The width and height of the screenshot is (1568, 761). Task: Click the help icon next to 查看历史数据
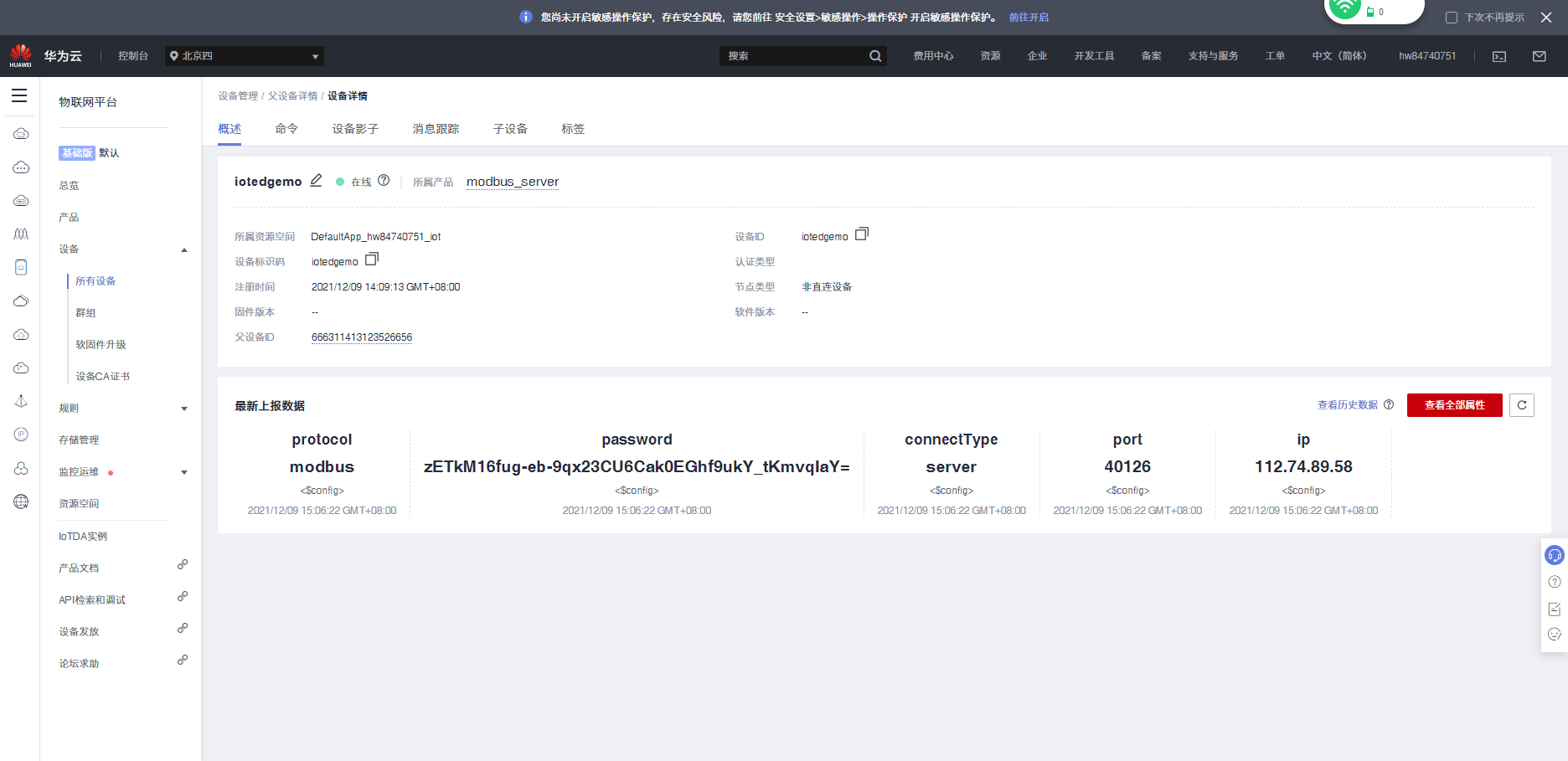point(1389,404)
